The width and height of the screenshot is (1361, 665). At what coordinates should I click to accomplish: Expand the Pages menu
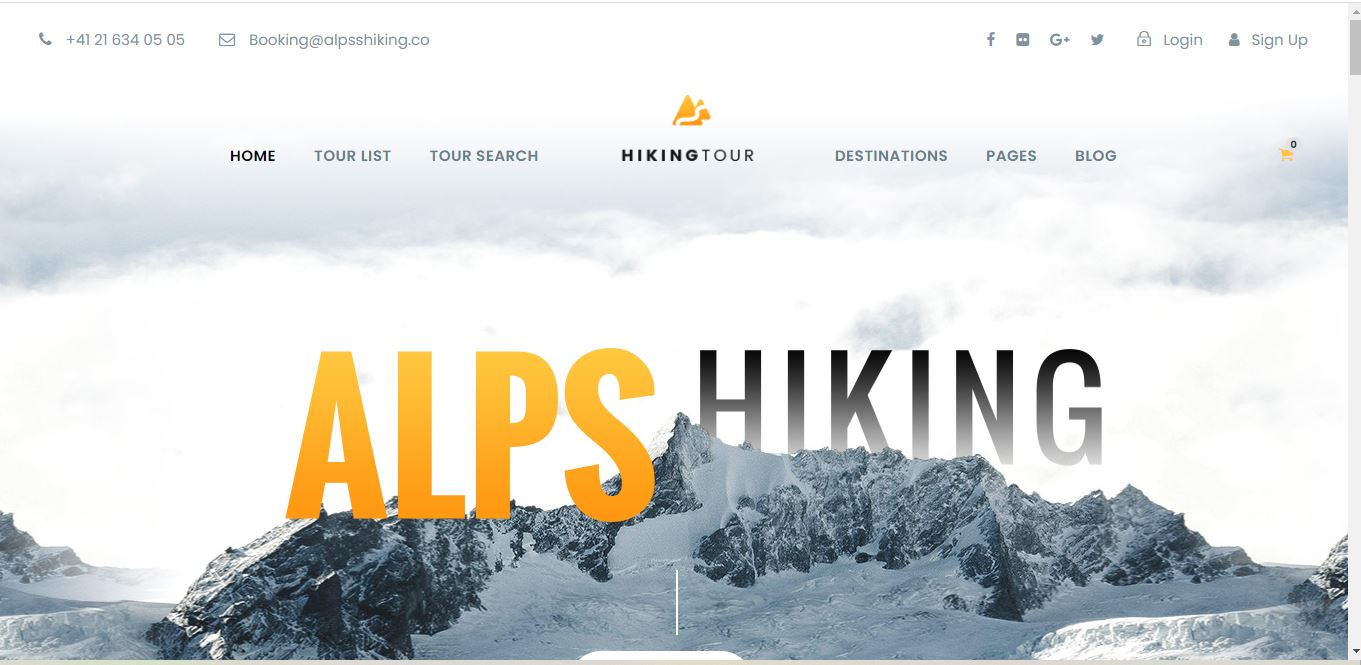coord(1011,156)
